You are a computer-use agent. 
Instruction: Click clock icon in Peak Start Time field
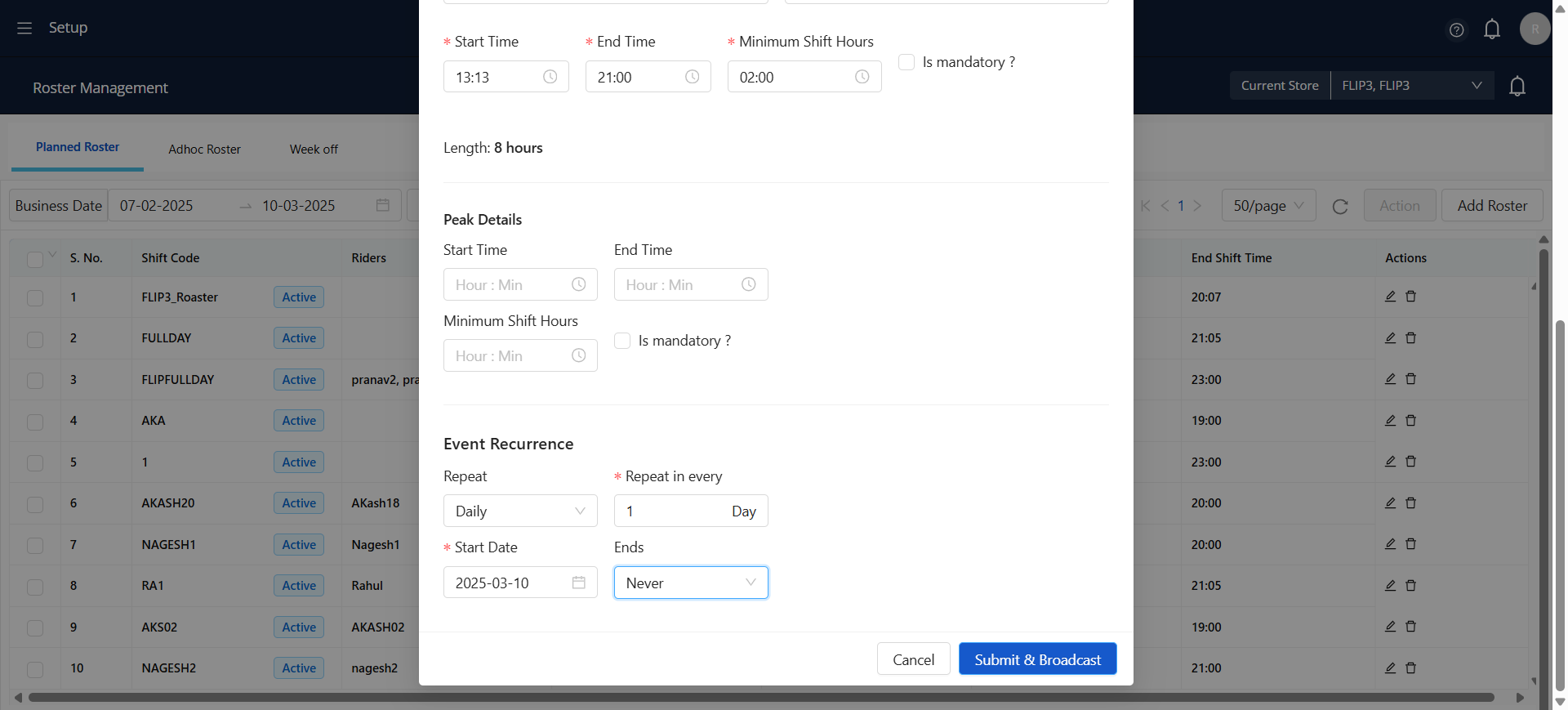579,284
